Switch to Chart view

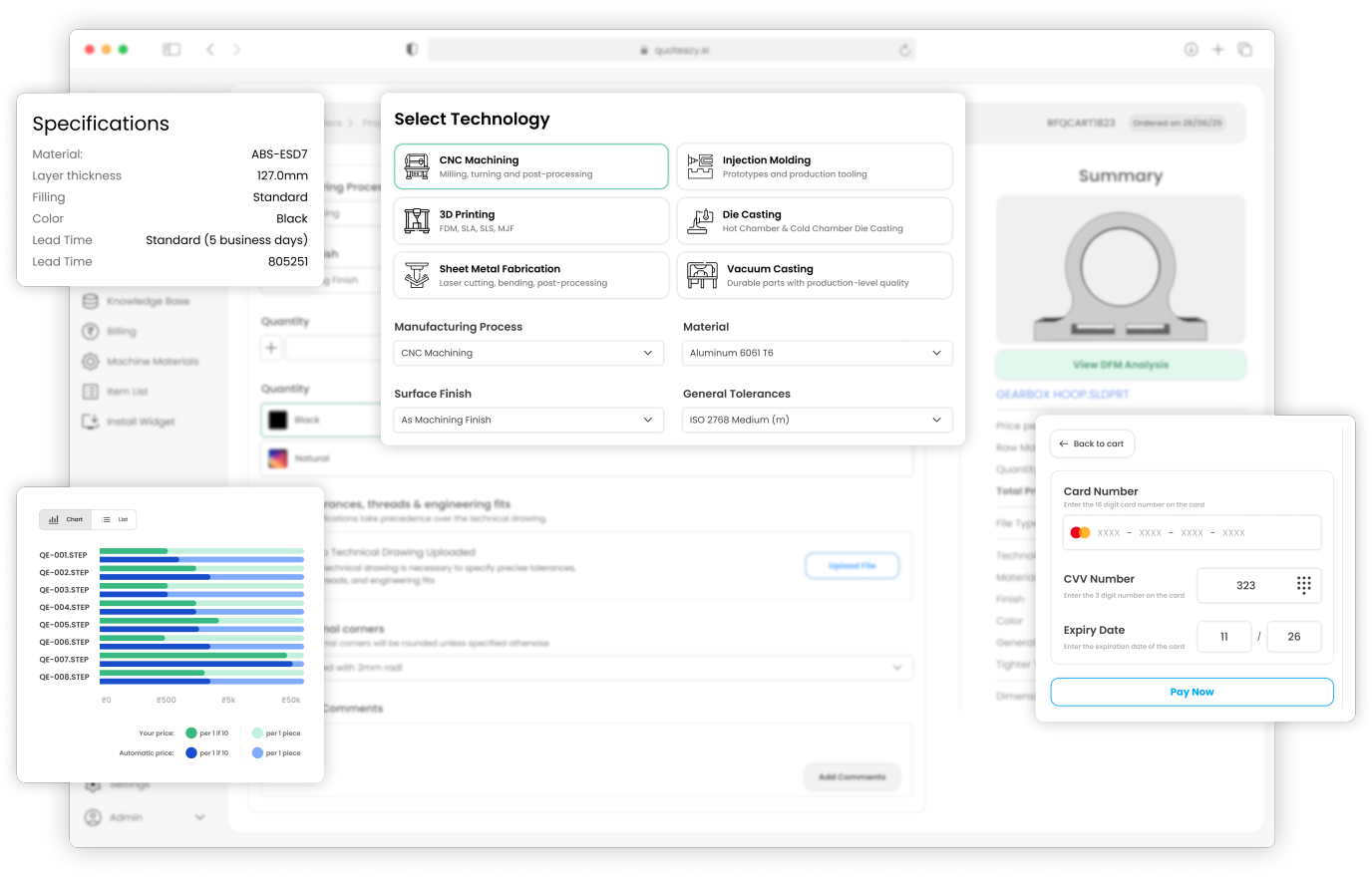pos(66,519)
